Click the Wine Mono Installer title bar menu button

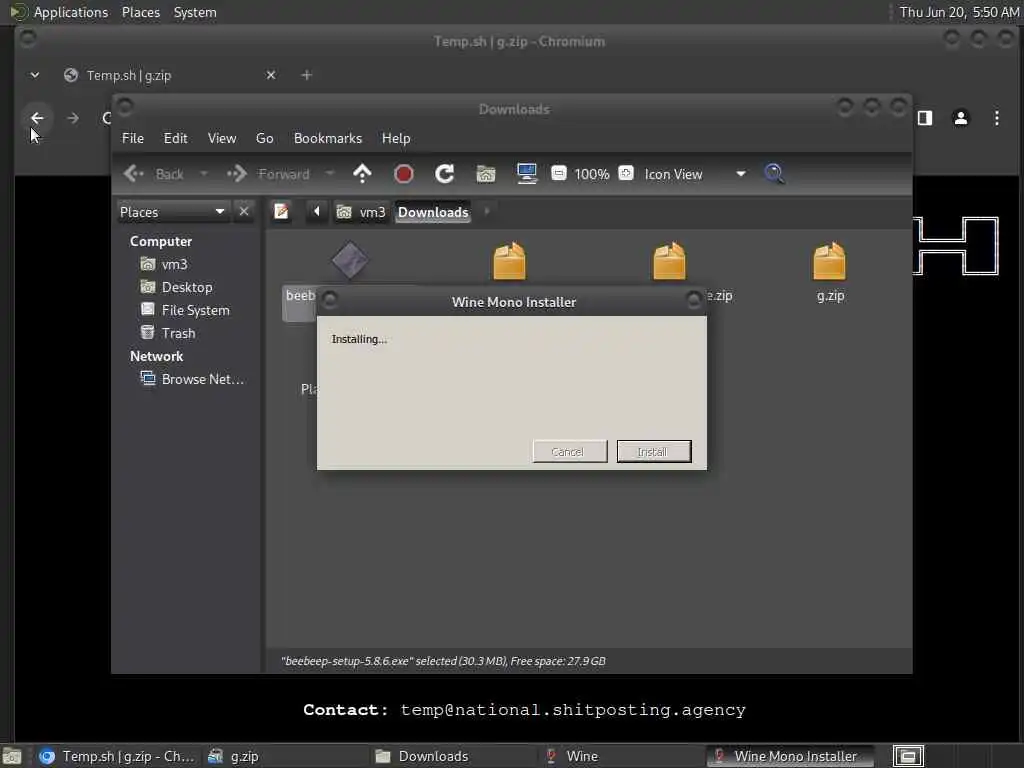pyautogui.click(x=330, y=300)
